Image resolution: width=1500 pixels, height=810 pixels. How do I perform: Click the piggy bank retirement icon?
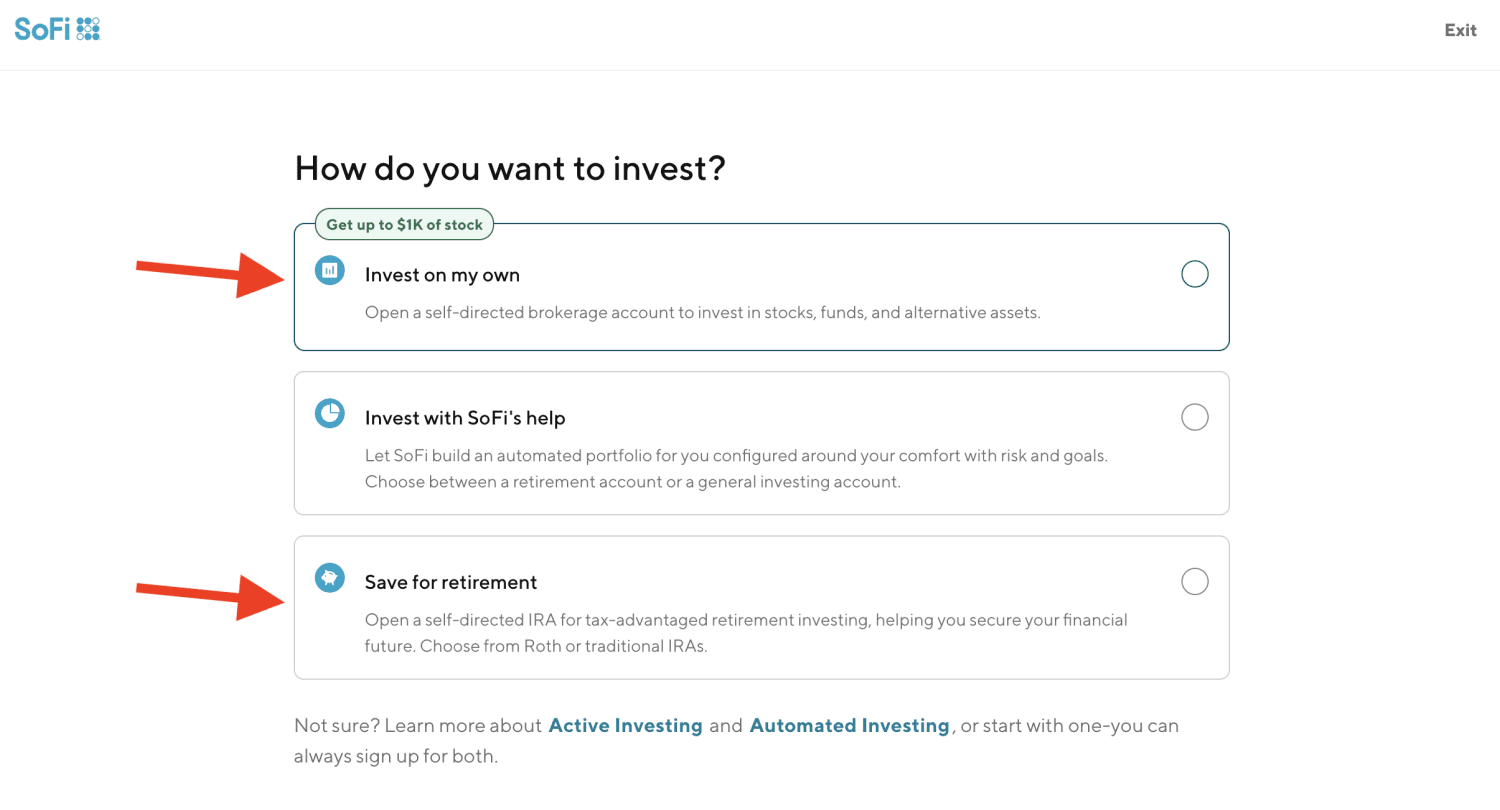coord(330,578)
